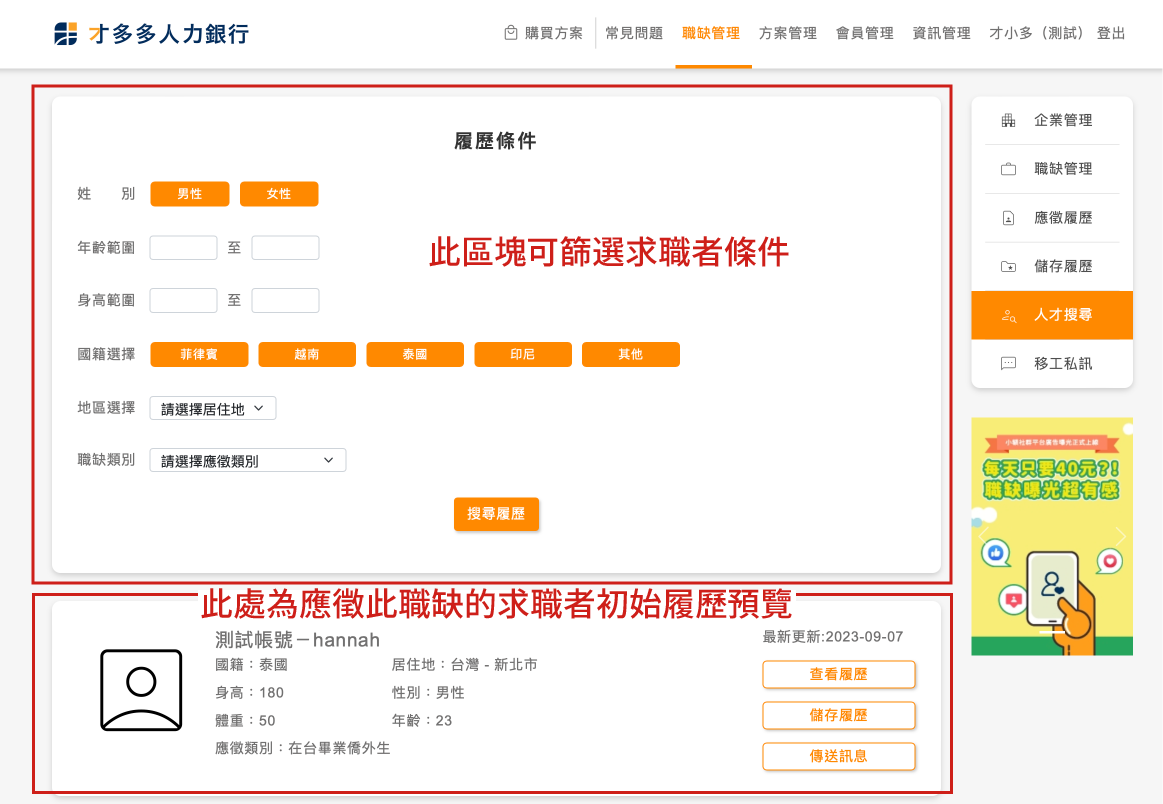Click the 才多多人力銀行 logo icon
This screenshot has width=1163, height=804.
[65, 34]
